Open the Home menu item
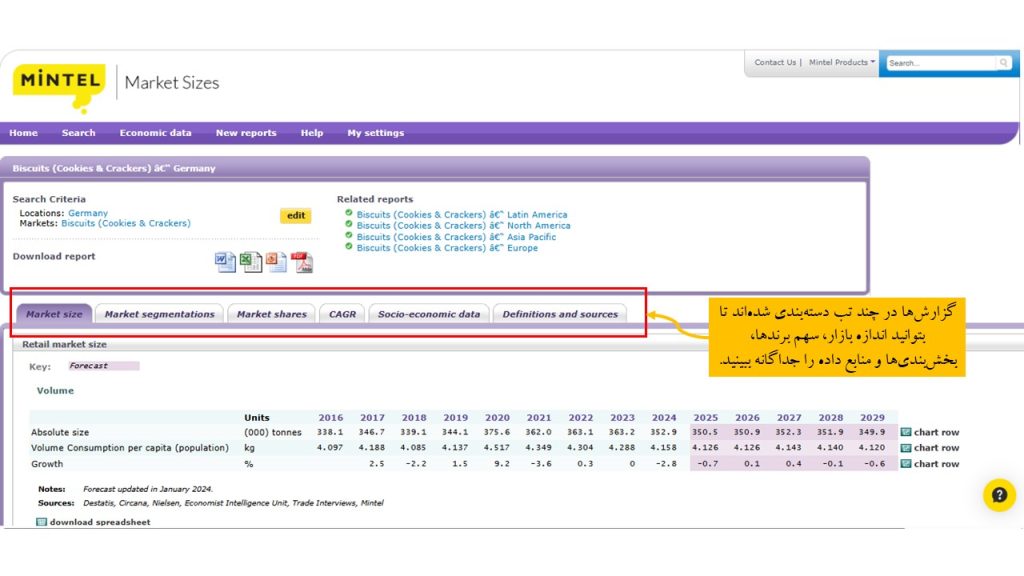1024x576 pixels. pyautogui.click(x=24, y=133)
